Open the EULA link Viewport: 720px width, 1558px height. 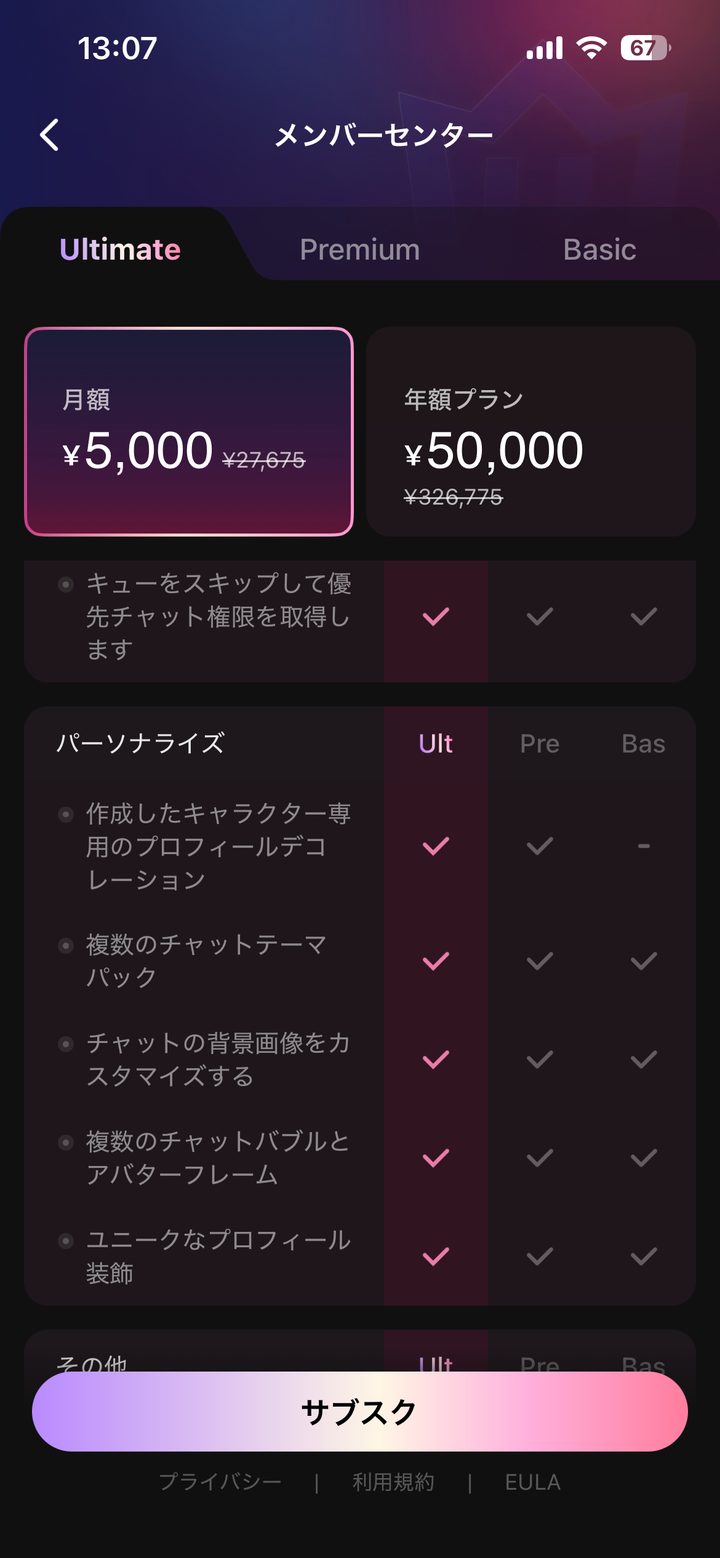[x=533, y=1482]
